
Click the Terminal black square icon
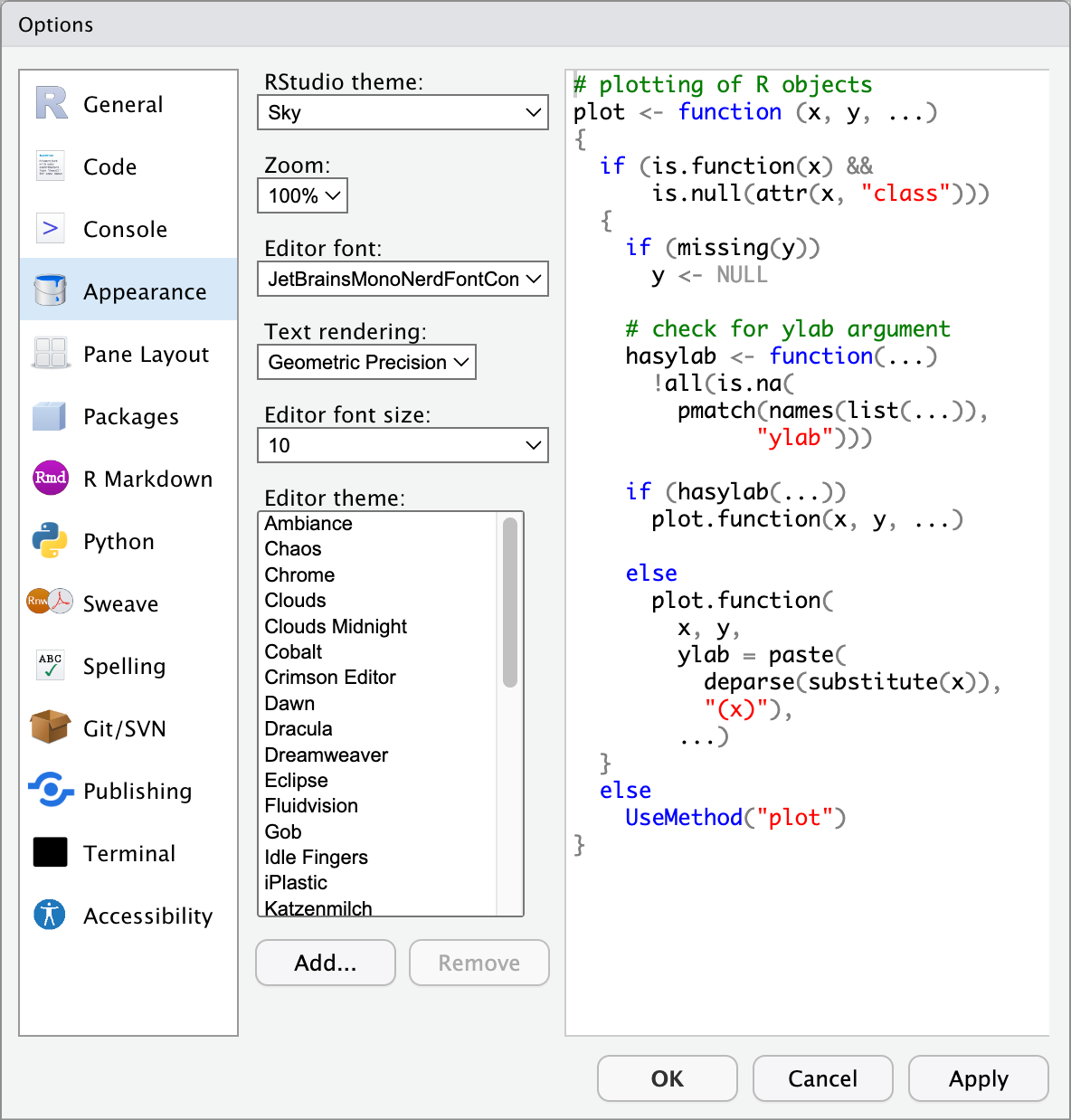(x=51, y=852)
